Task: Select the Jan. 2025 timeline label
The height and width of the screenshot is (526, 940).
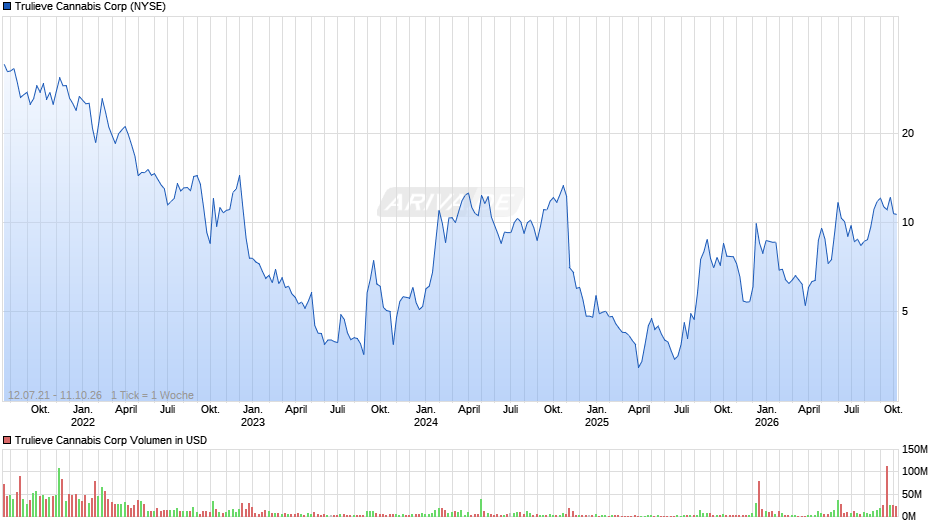Action: (596, 416)
